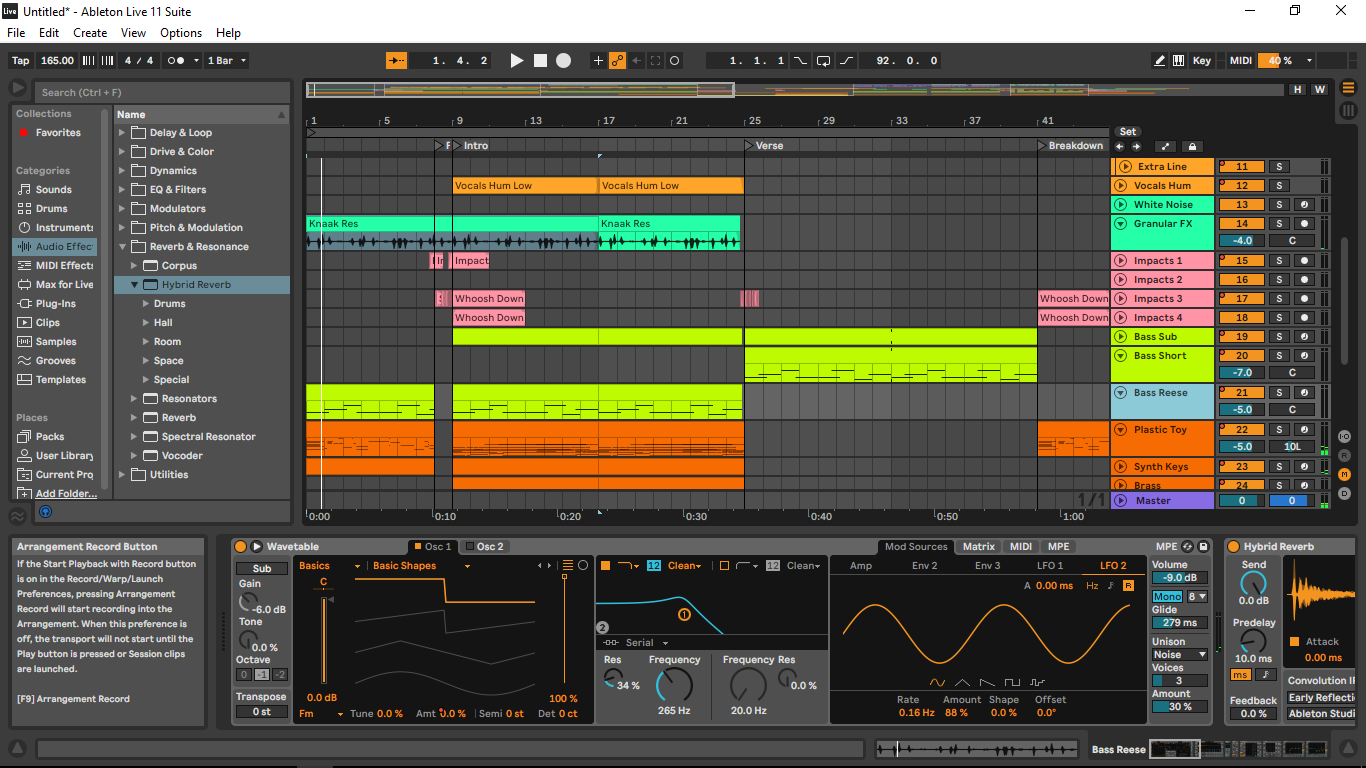Viewport: 1366px width, 768px height.
Task: Expand the Delay & Loop folder
Action: pyautogui.click(x=123, y=133)
